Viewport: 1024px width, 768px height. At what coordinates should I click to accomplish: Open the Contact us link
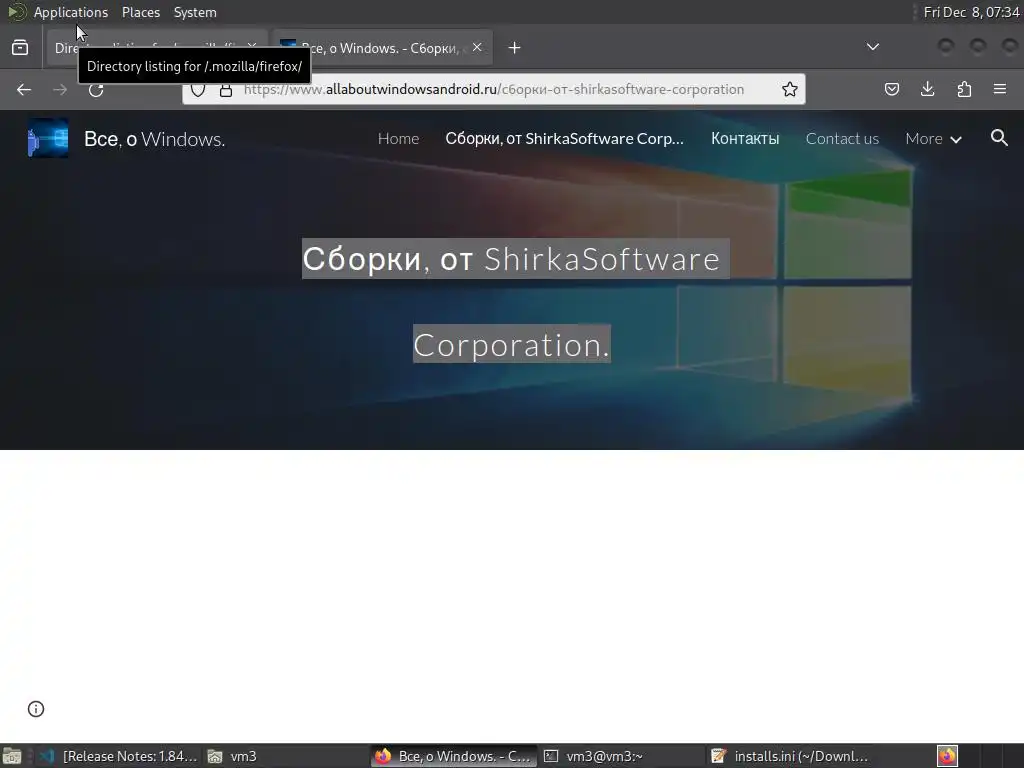pyautogui.click(x=842, y=138)
